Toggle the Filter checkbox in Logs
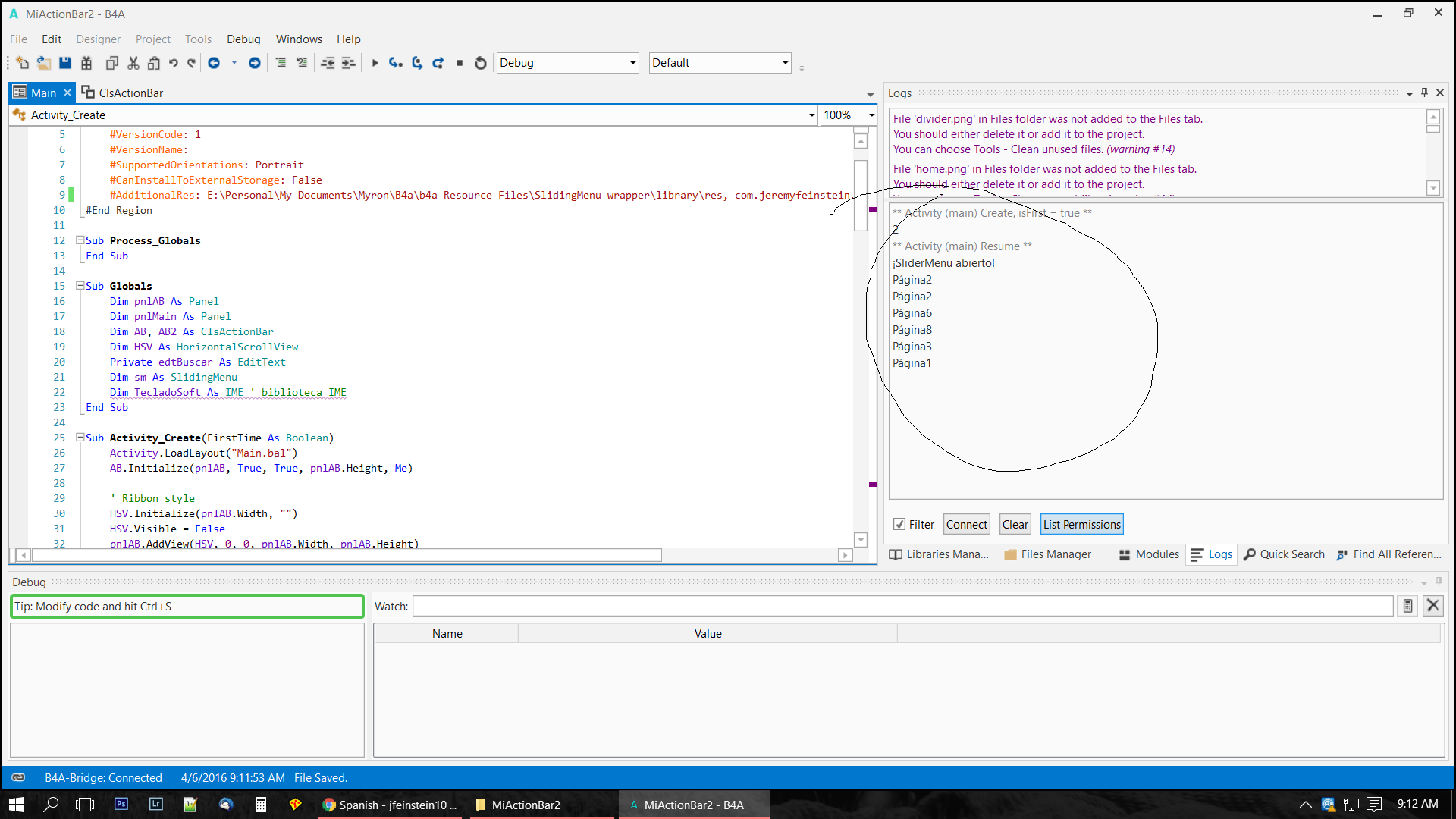 (899, 525)
